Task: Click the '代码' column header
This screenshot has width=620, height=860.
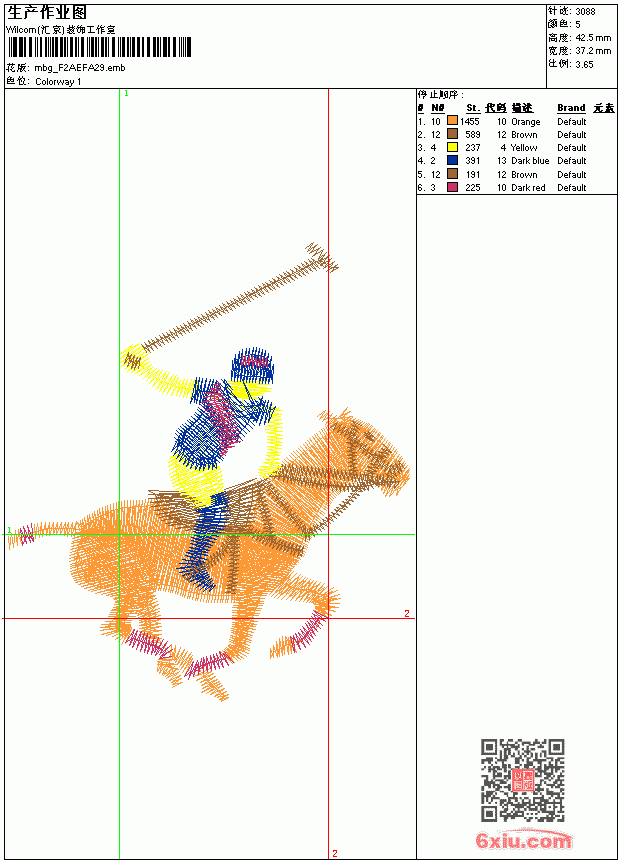Action: [x=495, y=108]
